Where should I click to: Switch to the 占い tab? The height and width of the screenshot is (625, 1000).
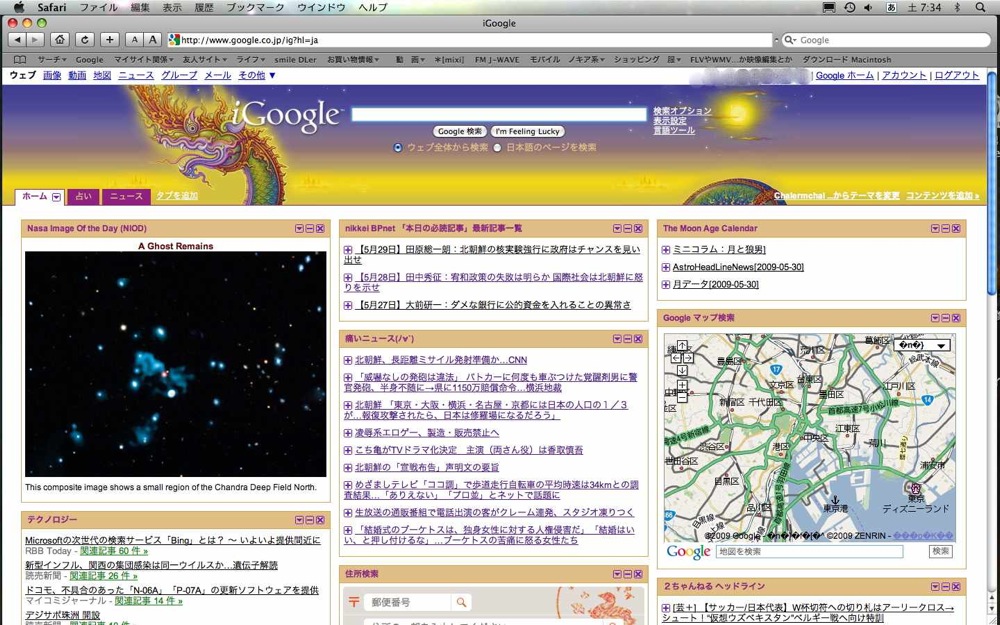[x=84, y=196]
